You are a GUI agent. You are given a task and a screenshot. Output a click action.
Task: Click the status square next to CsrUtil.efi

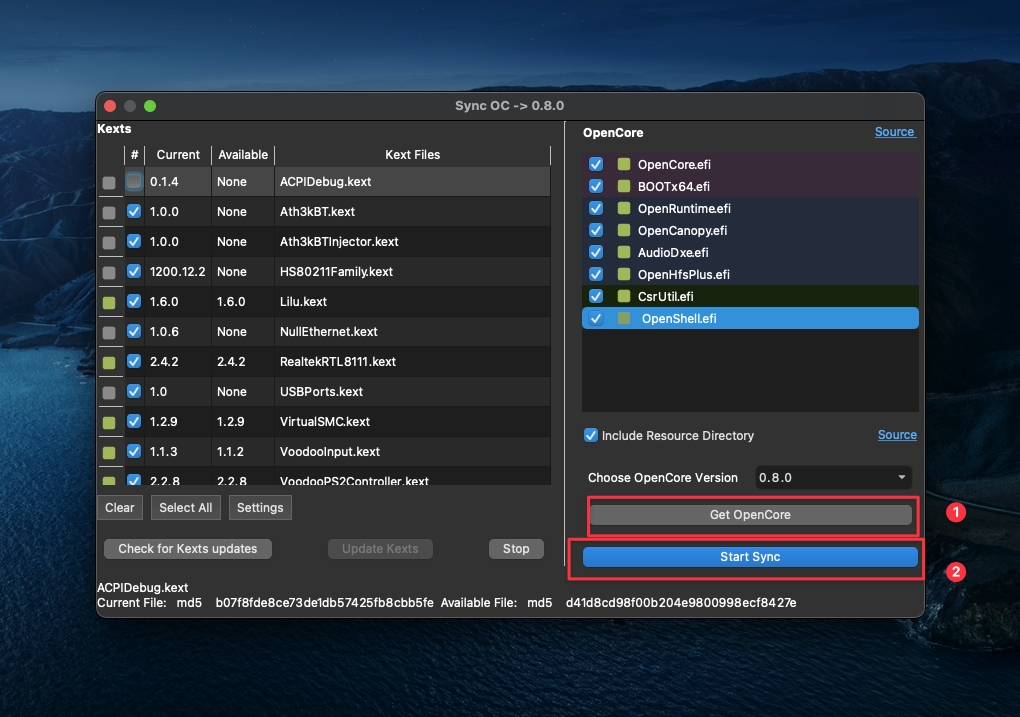[624, 296]
